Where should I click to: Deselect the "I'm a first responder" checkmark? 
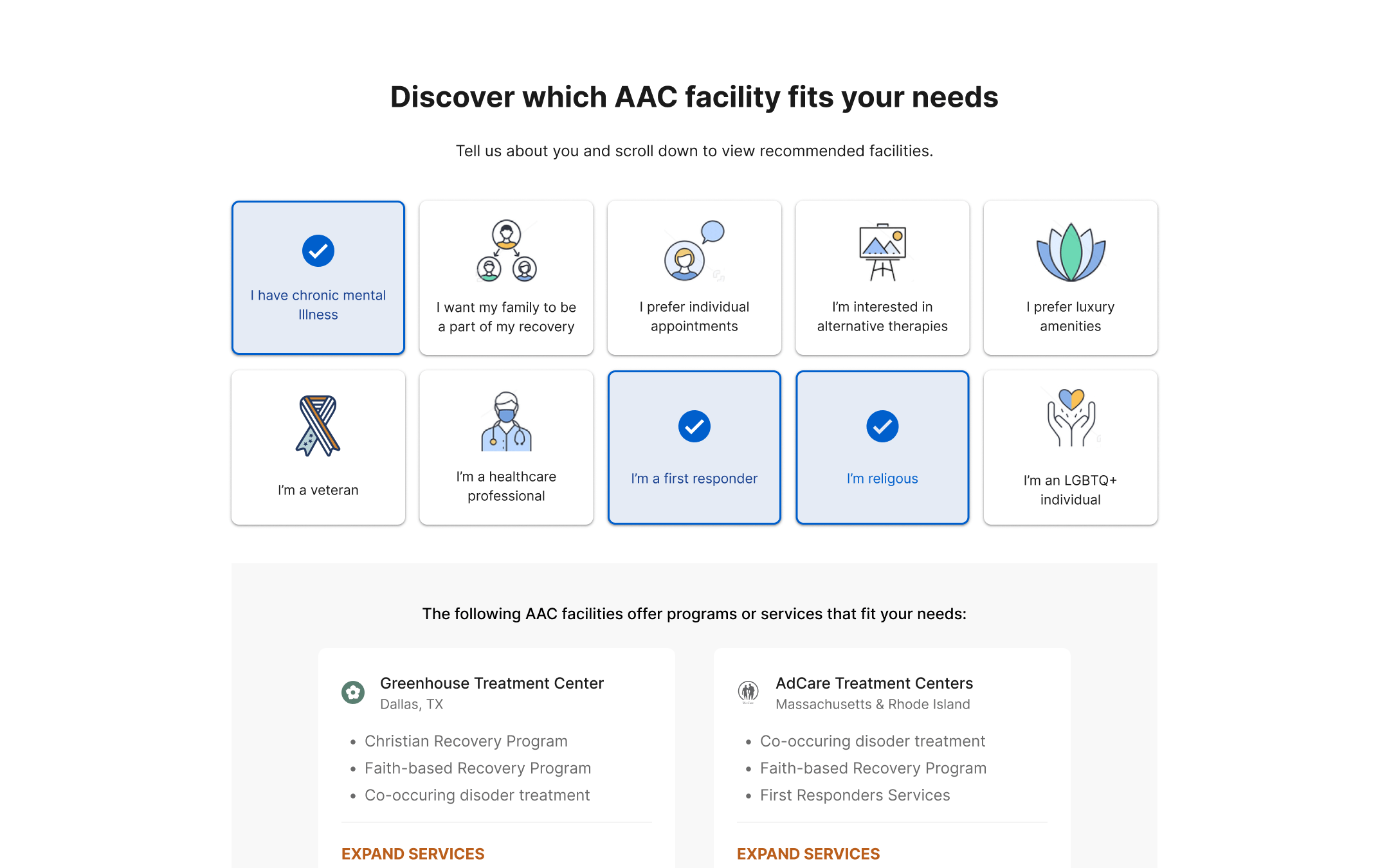[x=694, y=426]
